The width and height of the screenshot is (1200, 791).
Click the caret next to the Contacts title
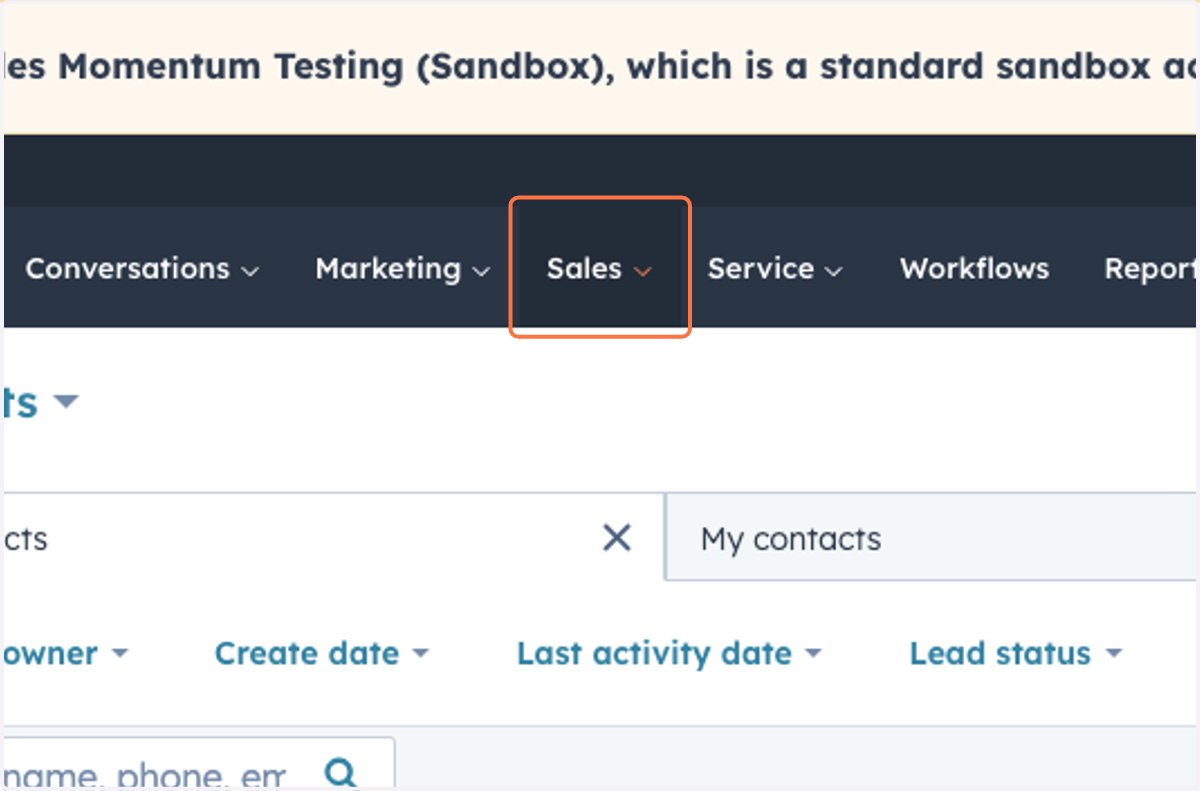pos(65,402)
